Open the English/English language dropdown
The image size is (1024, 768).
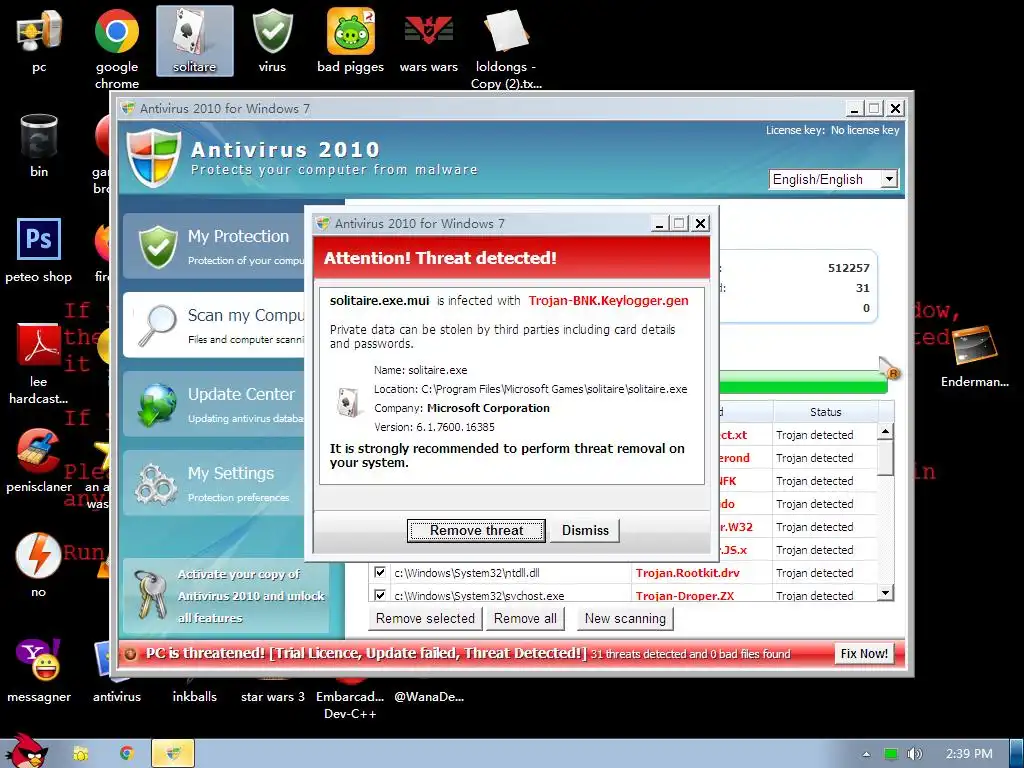point(833,179)
